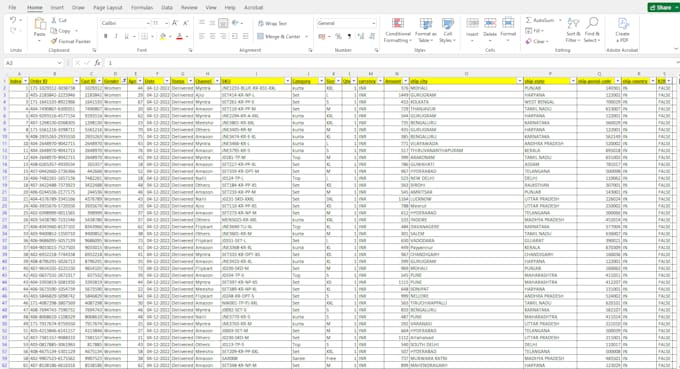Expand the Name Box dropdown
This screenshot has height=369, width=680.
click(x=59, y=63)
